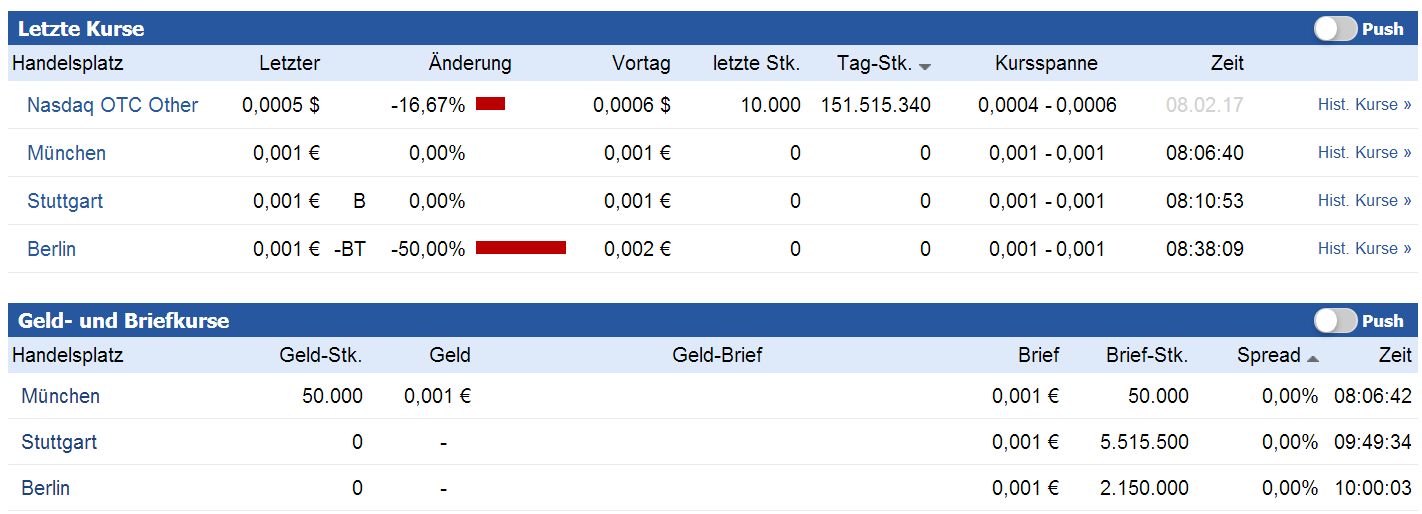
Task: Show Hist. Kurse for the Stuttgart row
Action: pyautogui.click(x=1364, y=201)
